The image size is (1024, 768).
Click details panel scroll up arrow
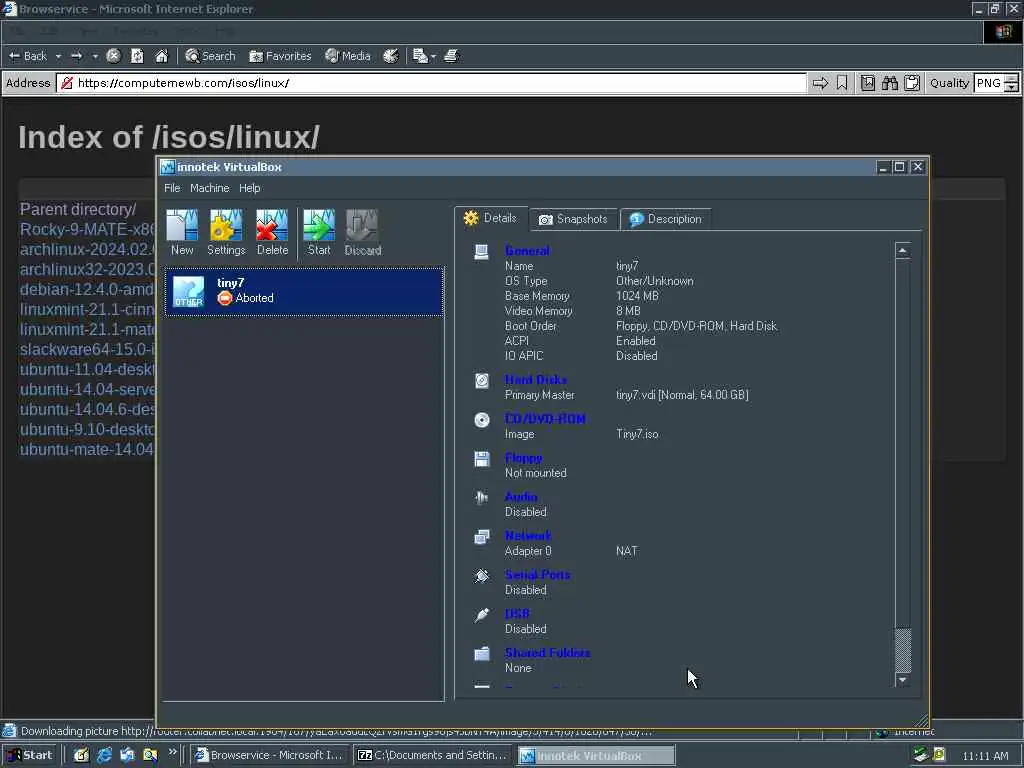(903, 251)
